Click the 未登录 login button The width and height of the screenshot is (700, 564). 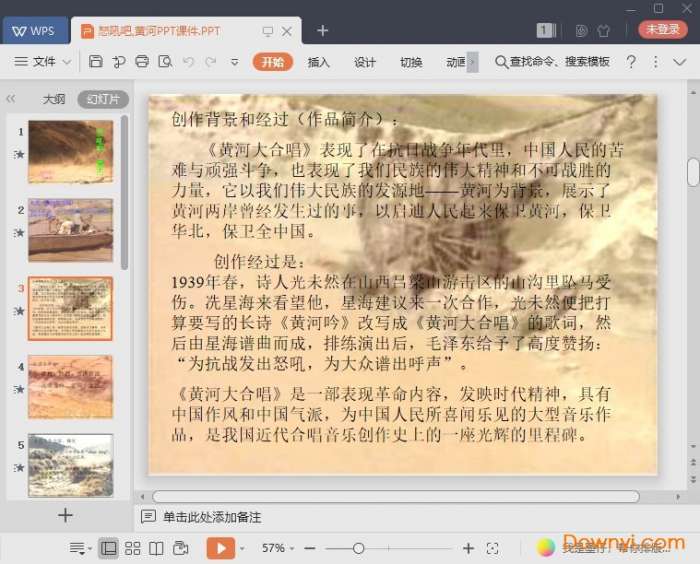point(662,29)
